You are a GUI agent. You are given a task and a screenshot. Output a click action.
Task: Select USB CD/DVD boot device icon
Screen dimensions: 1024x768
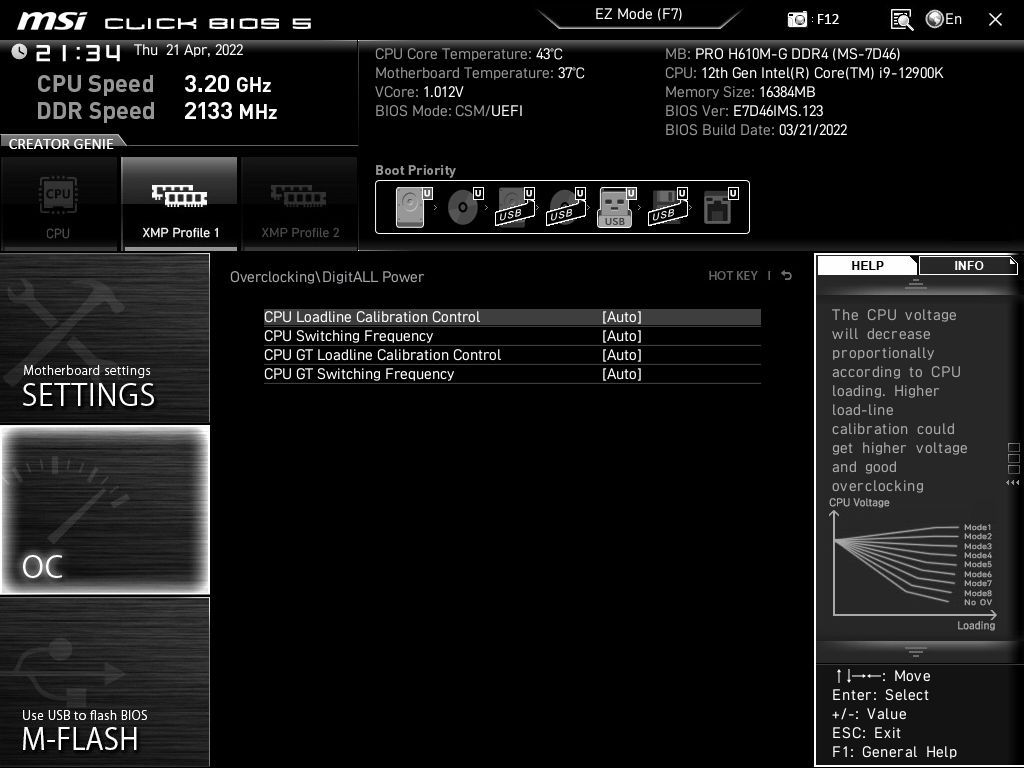[567, 207]
